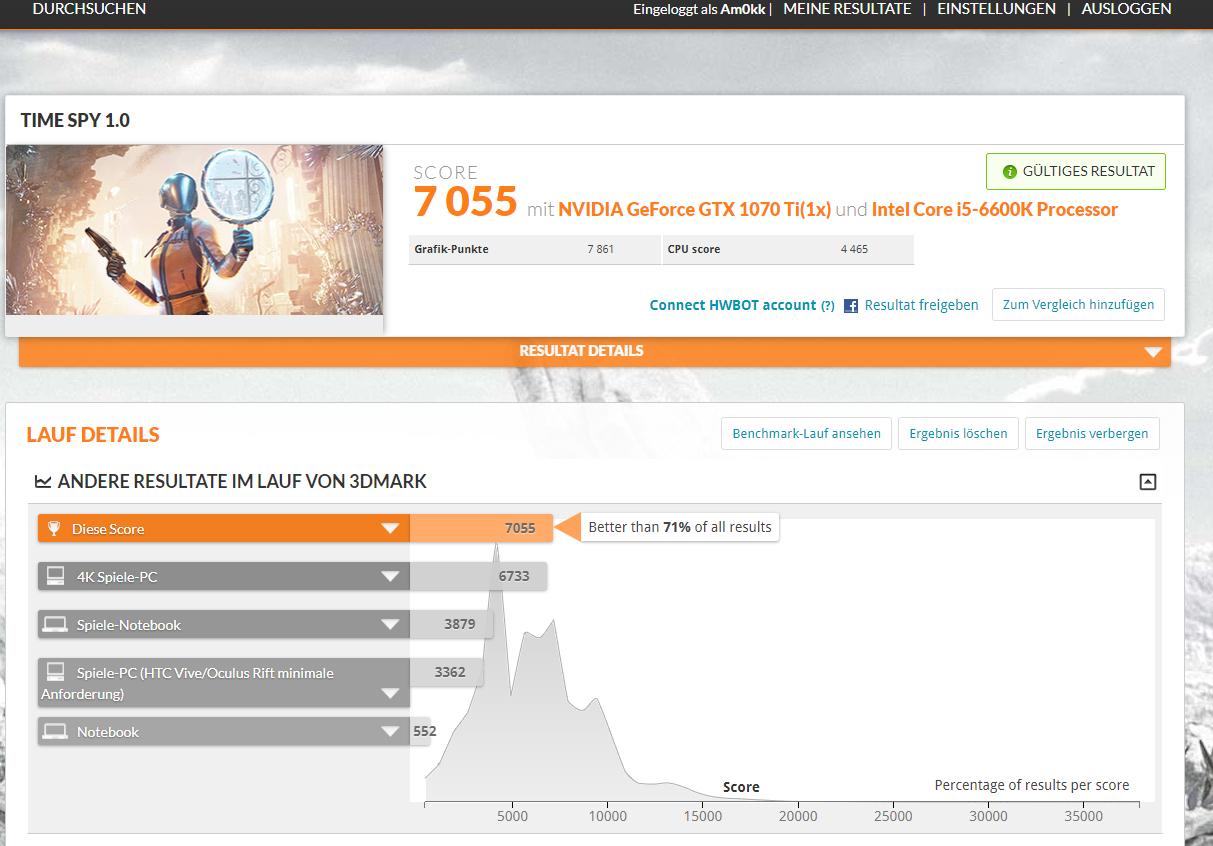Go to Meine Resultate
The width and height of the screenshot is (1213, 846).
(x=847, y=9)
